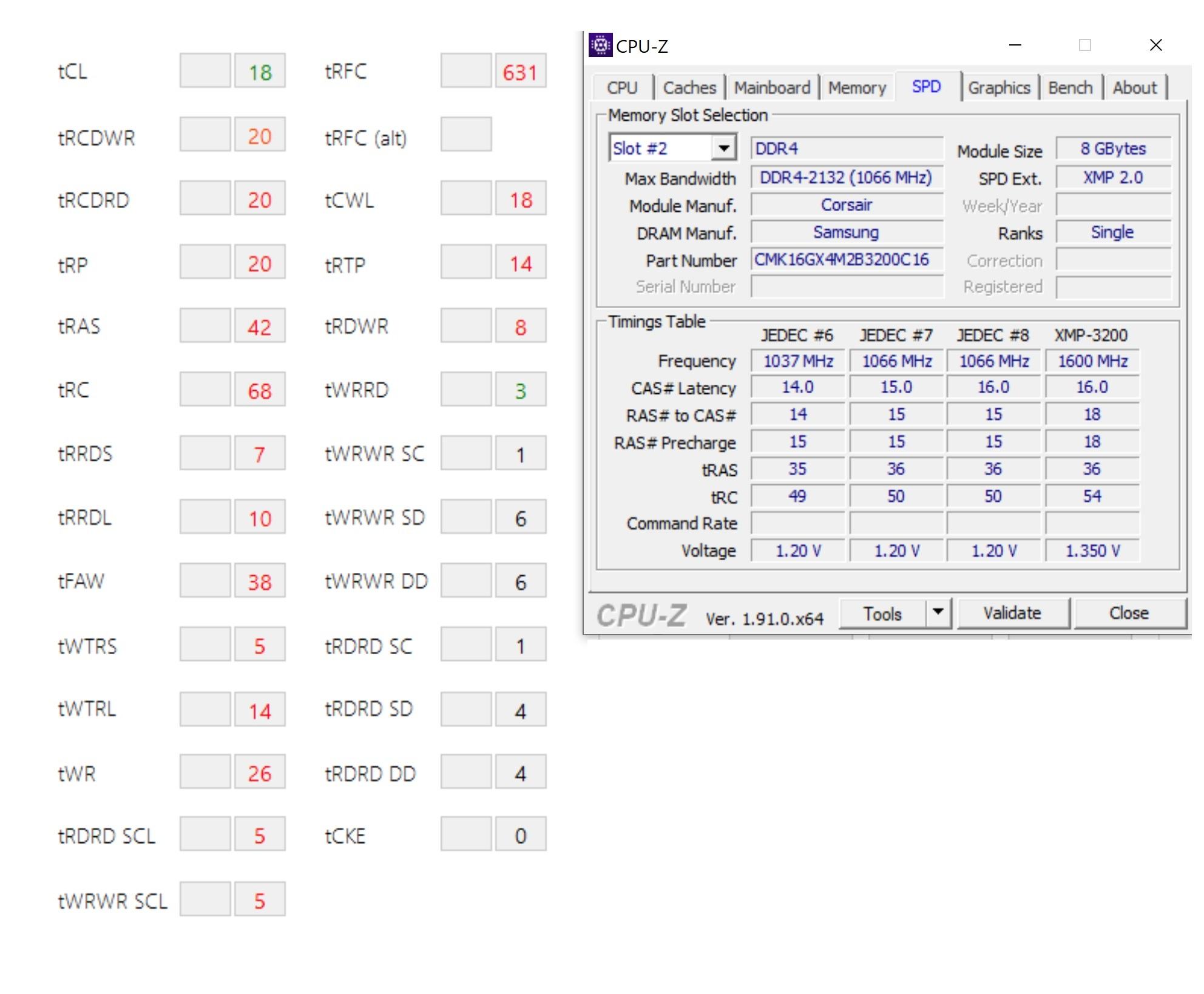
Task: Click the SPD Ext. XMP 2.0 value
Action: tap(1113, 178)
